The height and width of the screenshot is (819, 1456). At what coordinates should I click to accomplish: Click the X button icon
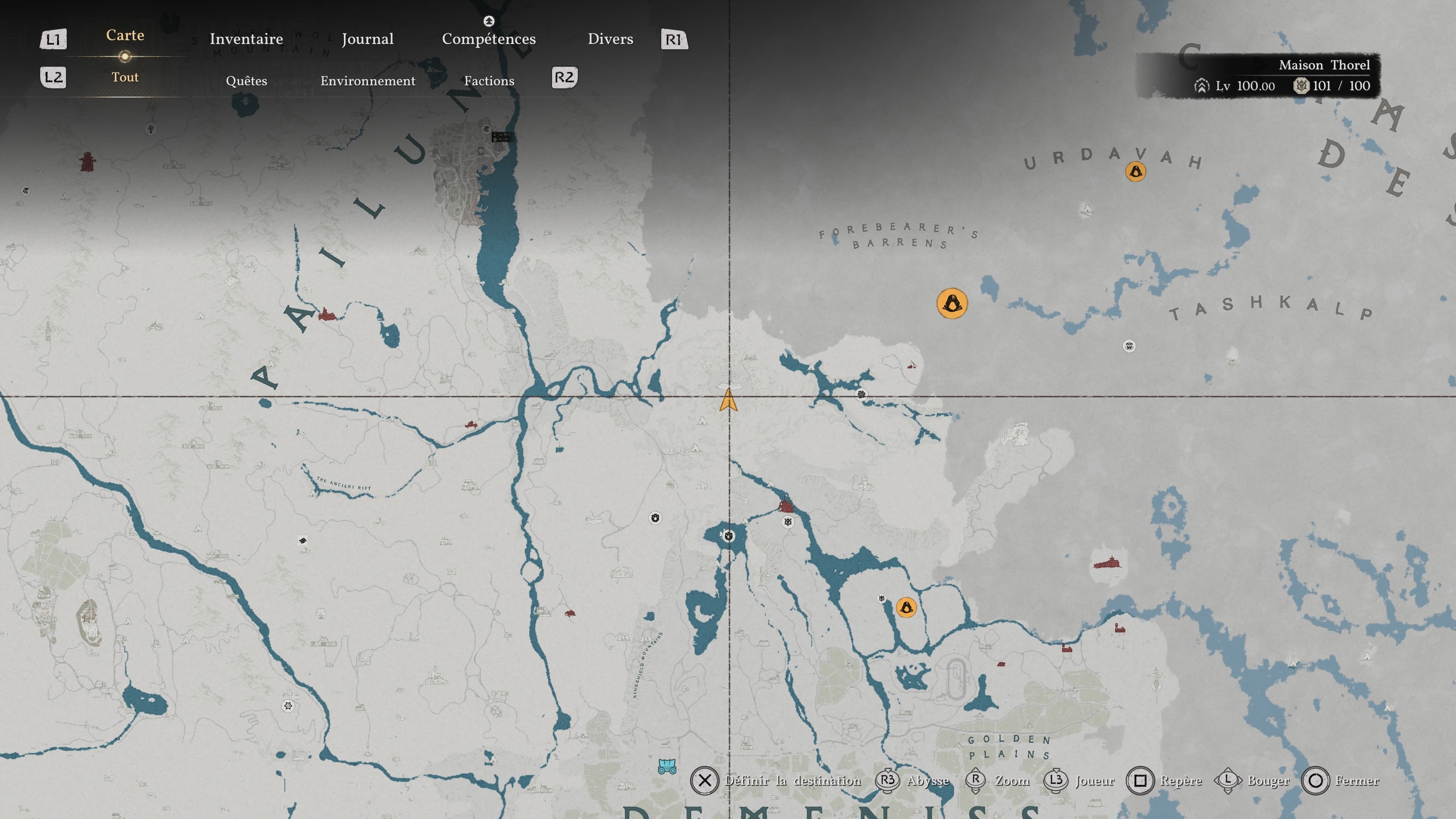[x=704, y=781]
